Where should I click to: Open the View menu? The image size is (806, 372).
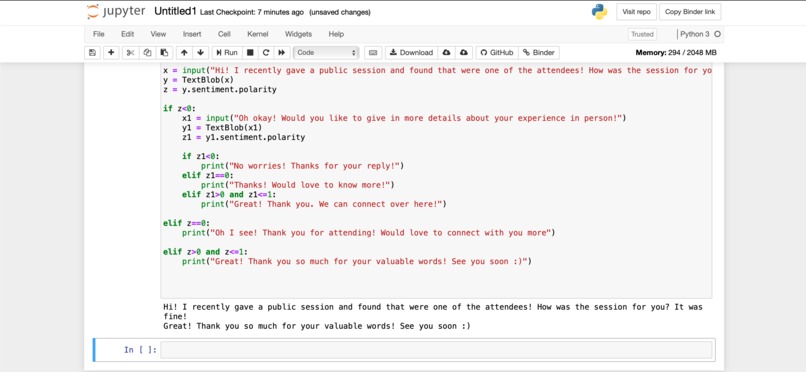pos(158,34)
